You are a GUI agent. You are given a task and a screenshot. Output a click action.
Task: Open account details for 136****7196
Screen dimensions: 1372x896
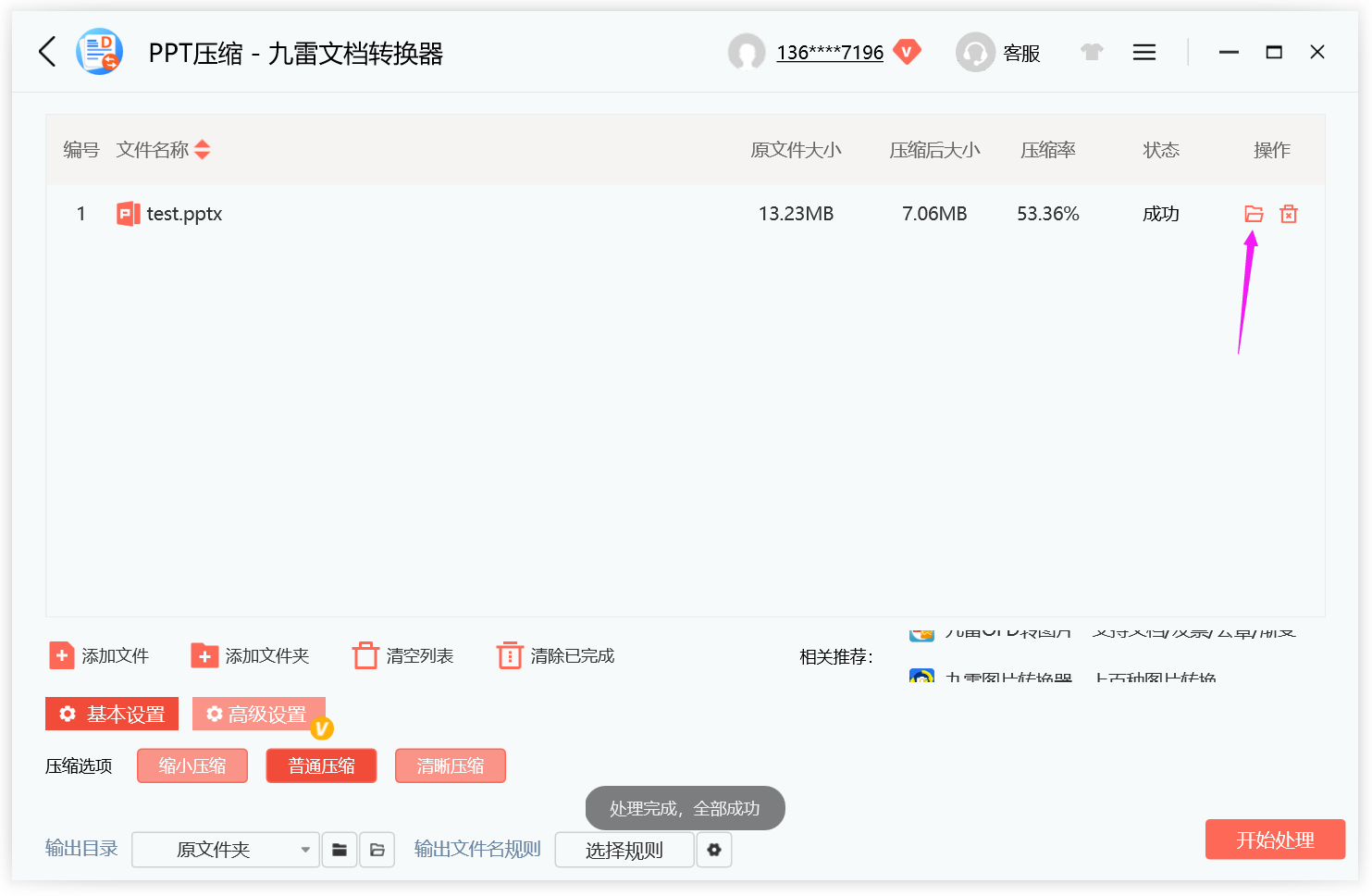tap(829, 53)
